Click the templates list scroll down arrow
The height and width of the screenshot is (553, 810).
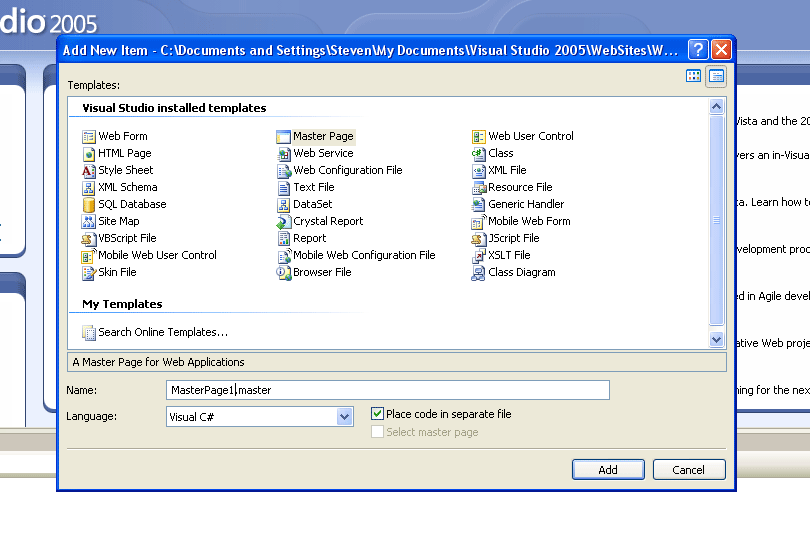point(716,340)
